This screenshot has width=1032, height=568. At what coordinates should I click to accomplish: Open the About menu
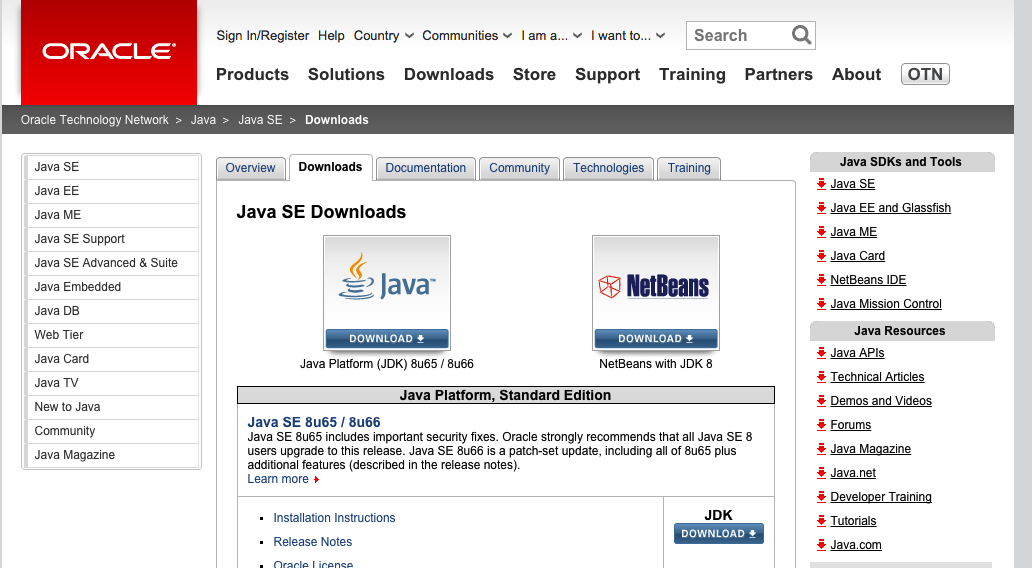click(856, 74)
